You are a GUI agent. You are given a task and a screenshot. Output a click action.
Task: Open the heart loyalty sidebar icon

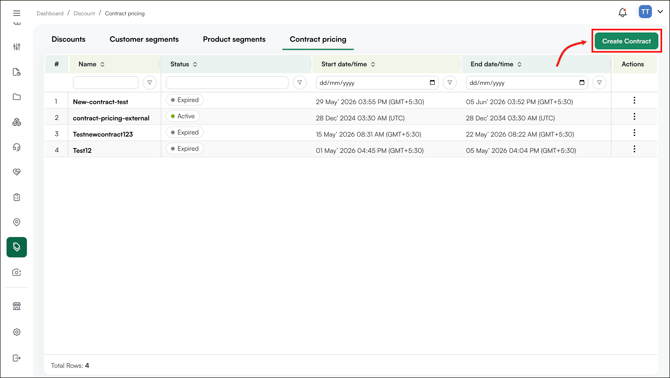[x=17, y=172]
